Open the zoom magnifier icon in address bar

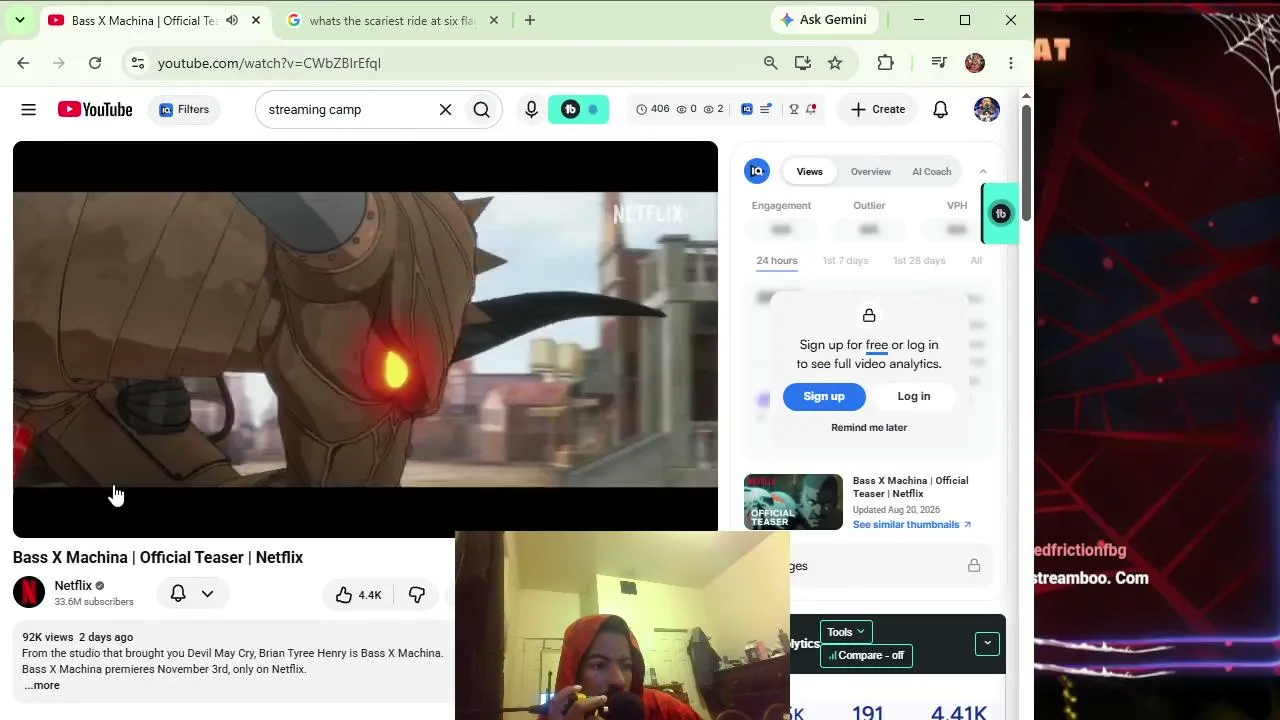pos(770,63)
